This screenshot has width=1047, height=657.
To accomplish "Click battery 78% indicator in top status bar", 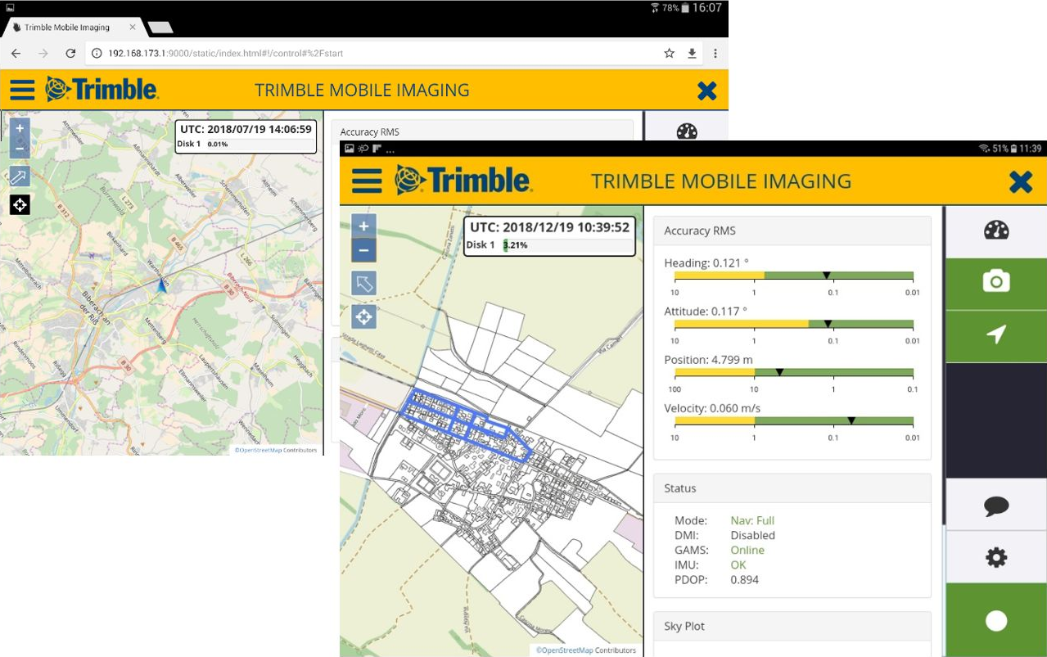I will 675,8.
